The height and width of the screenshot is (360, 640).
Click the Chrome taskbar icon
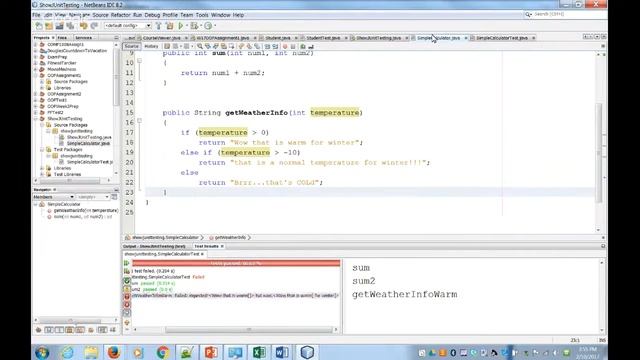(162, 352)
